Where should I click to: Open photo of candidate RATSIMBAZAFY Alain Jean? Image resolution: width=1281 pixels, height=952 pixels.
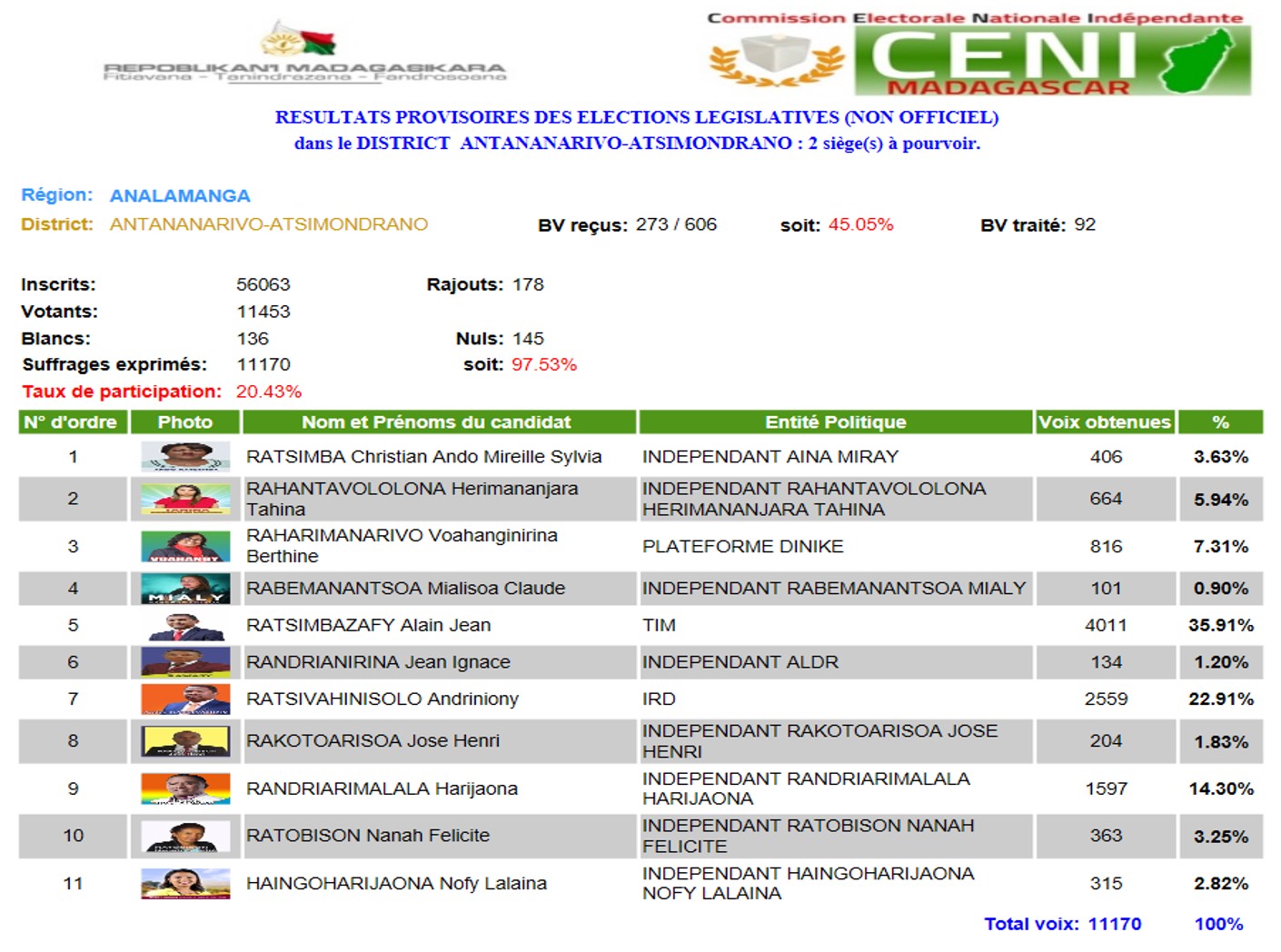click(185, 626)
